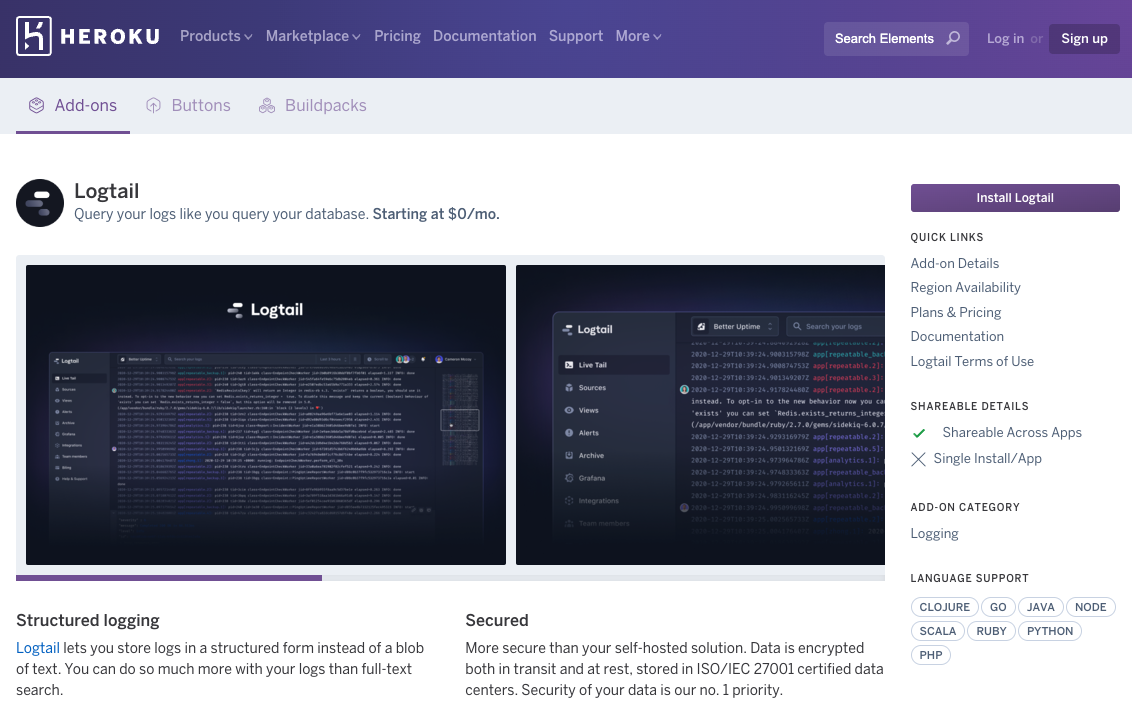The image size is (1132, 712).
Task: Open the Region Availability link
Action: coord(965,287)
